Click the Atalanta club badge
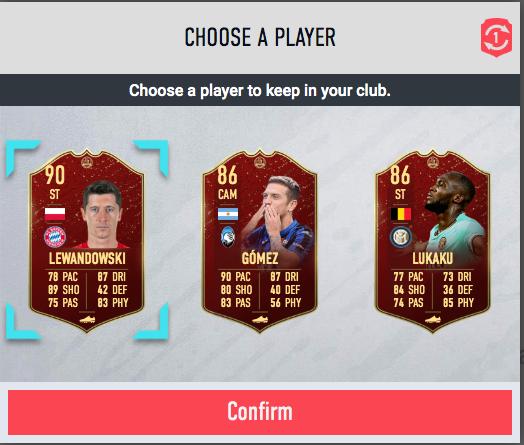The height and width of the screenshot is (445, 524). point(228,237)
